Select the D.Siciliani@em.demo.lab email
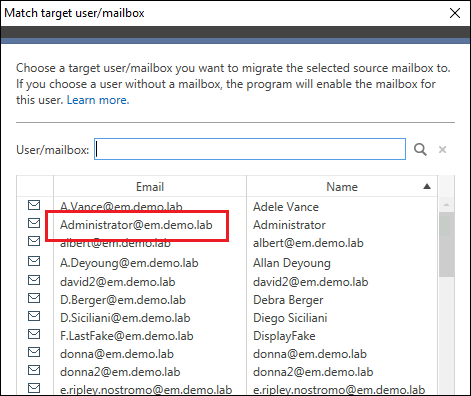The image size is (471, 396). 125,318
